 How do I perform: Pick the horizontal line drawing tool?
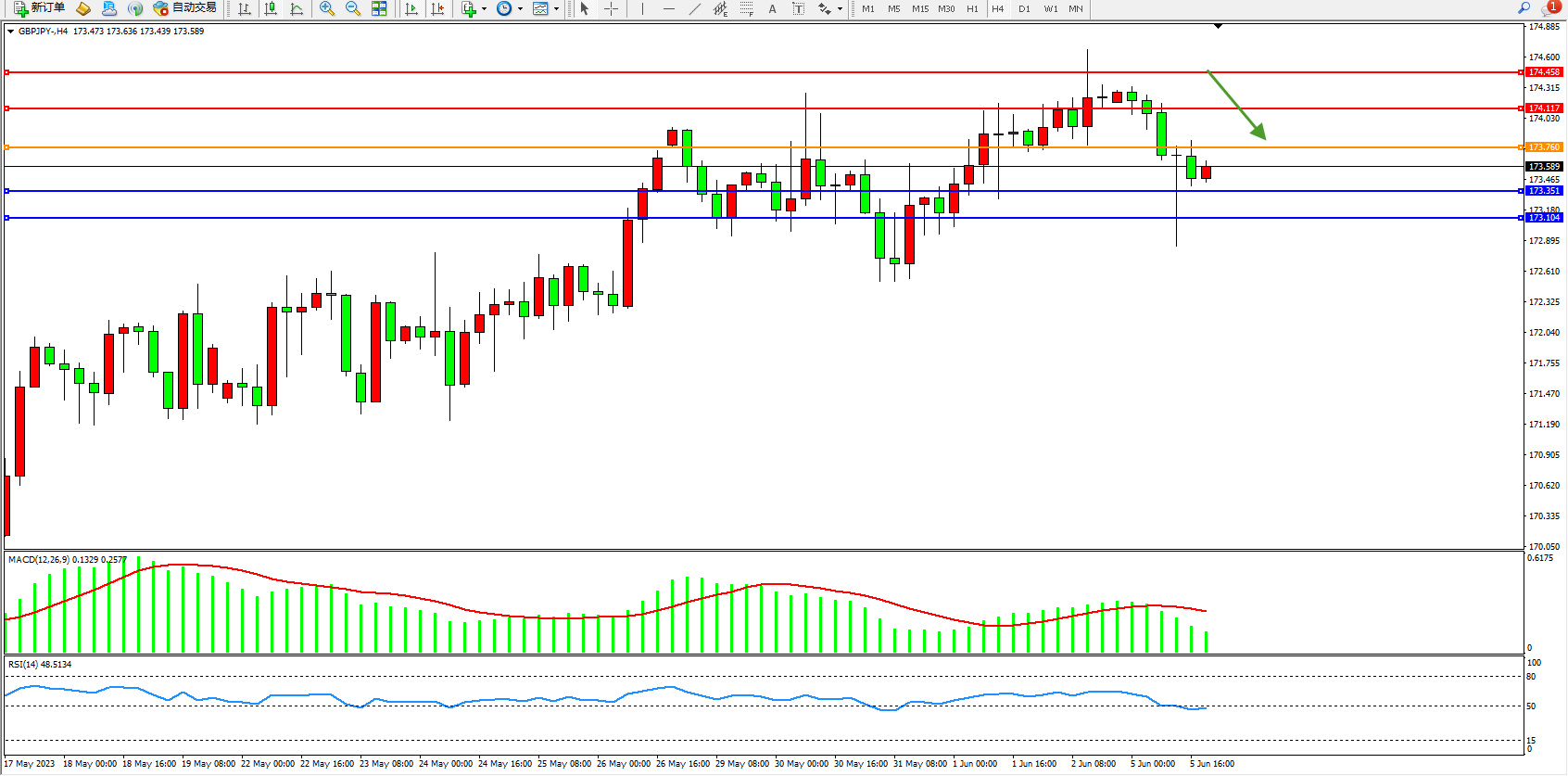pos(668,8)
